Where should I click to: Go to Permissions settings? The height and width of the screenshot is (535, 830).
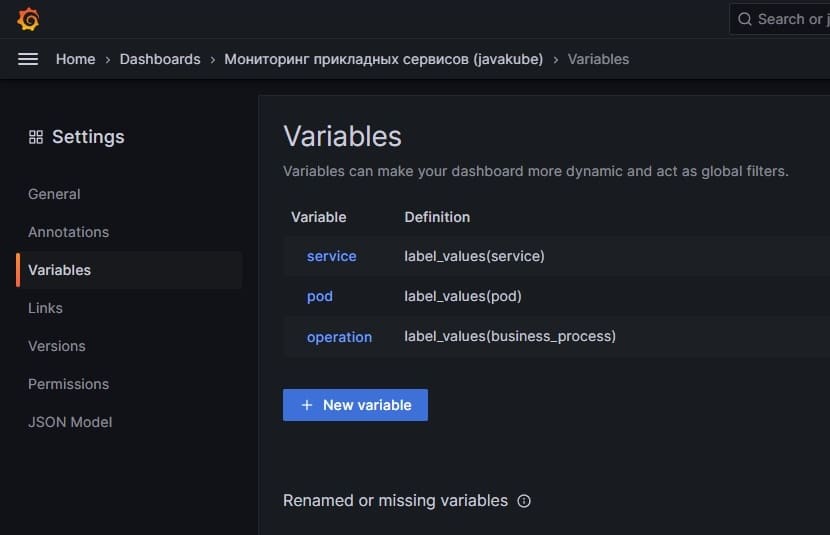point(68,385)
